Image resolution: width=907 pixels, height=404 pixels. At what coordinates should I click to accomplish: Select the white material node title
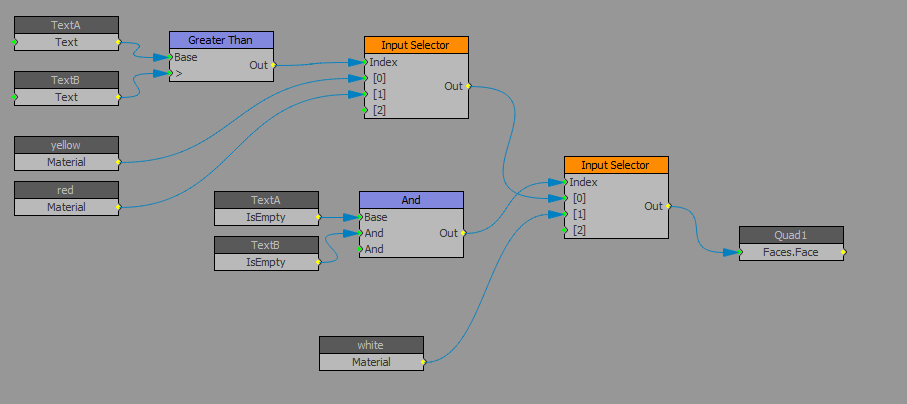371,345
